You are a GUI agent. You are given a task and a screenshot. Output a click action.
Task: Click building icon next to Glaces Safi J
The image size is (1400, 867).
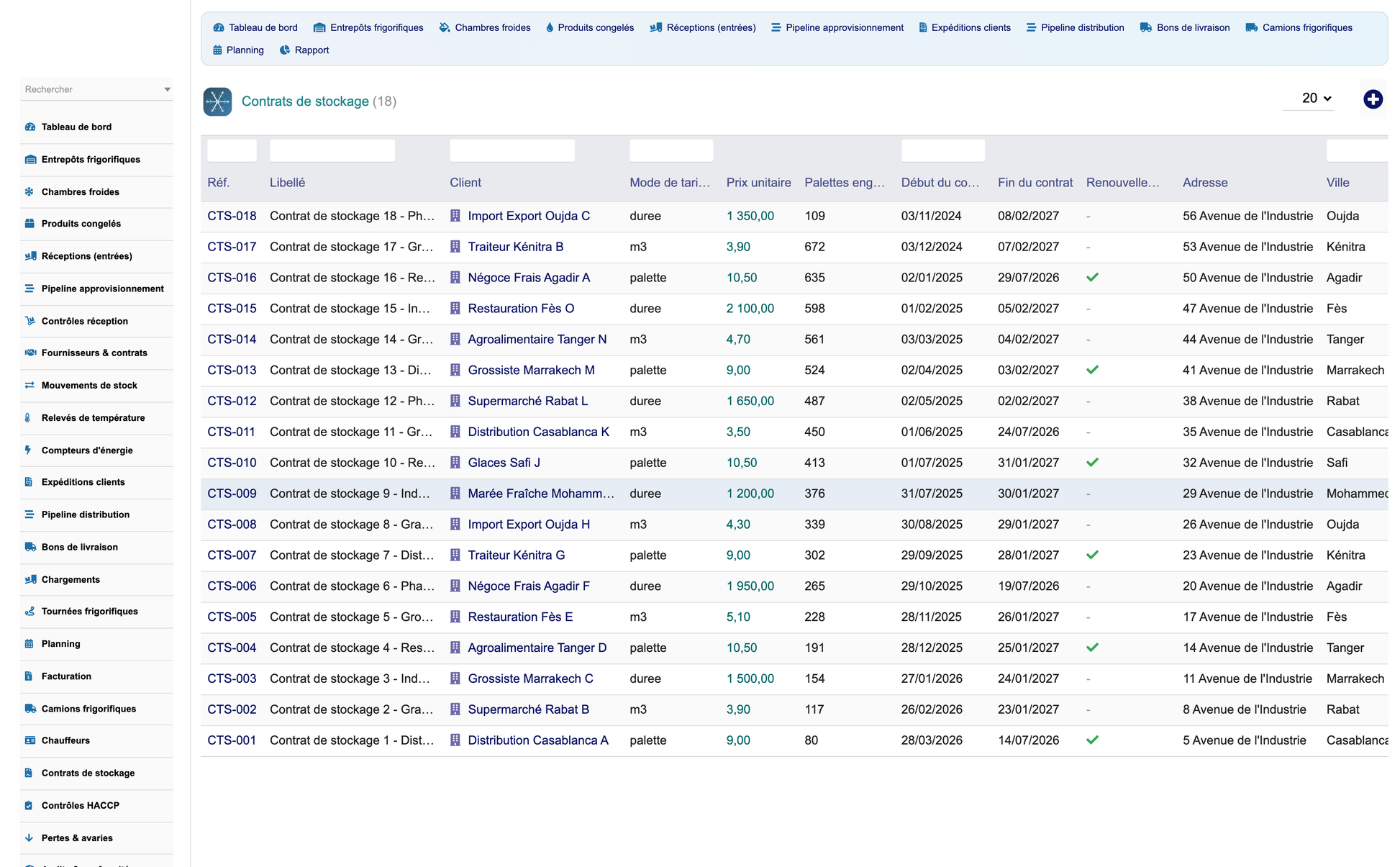[455, 463]
